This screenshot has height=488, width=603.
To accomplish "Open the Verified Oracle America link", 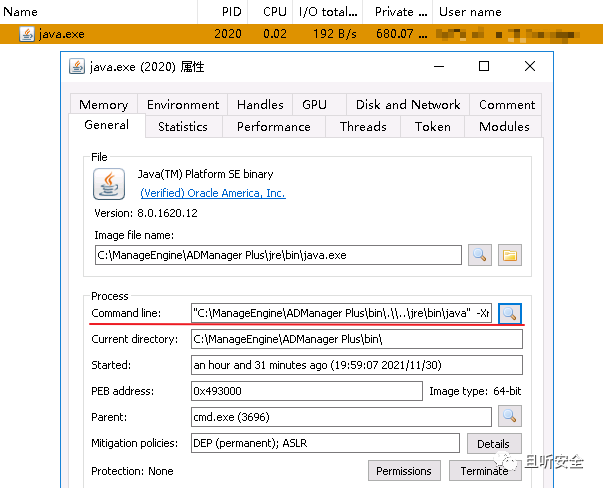I will pos(213,193).
